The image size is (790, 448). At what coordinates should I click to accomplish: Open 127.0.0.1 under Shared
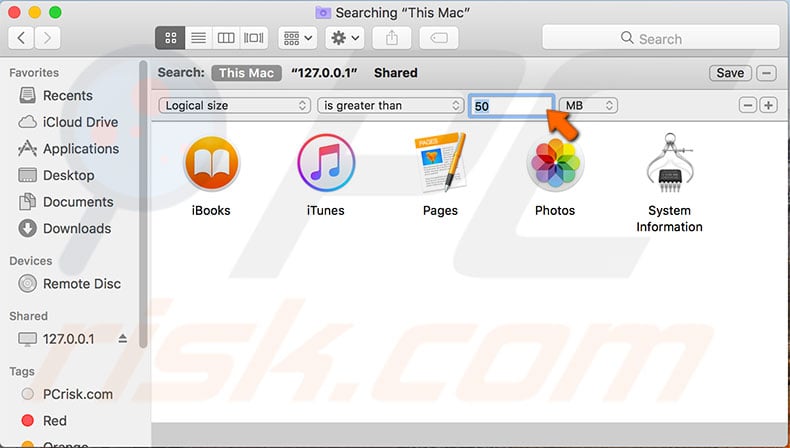pyautogui.click(x=56, y=339)
